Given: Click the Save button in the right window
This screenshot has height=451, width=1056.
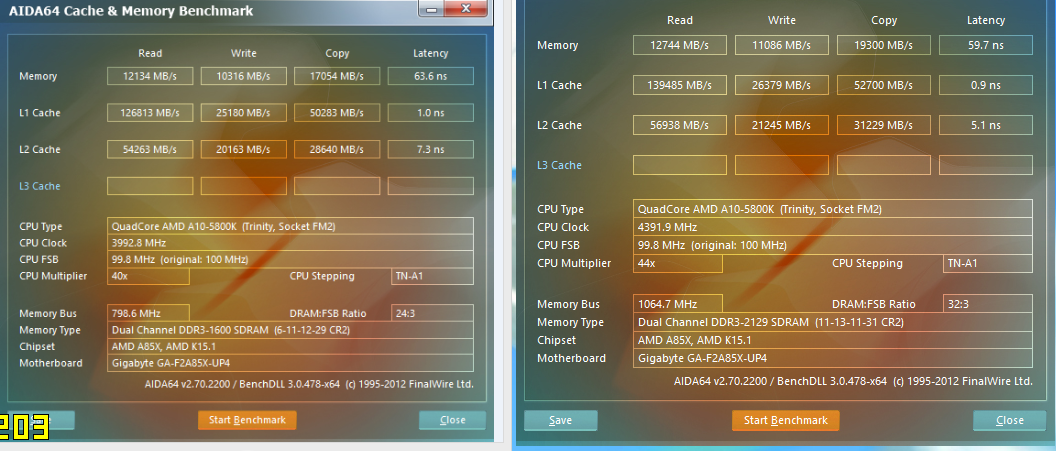Looking at the screenshot, I should [x=560, y=420].
